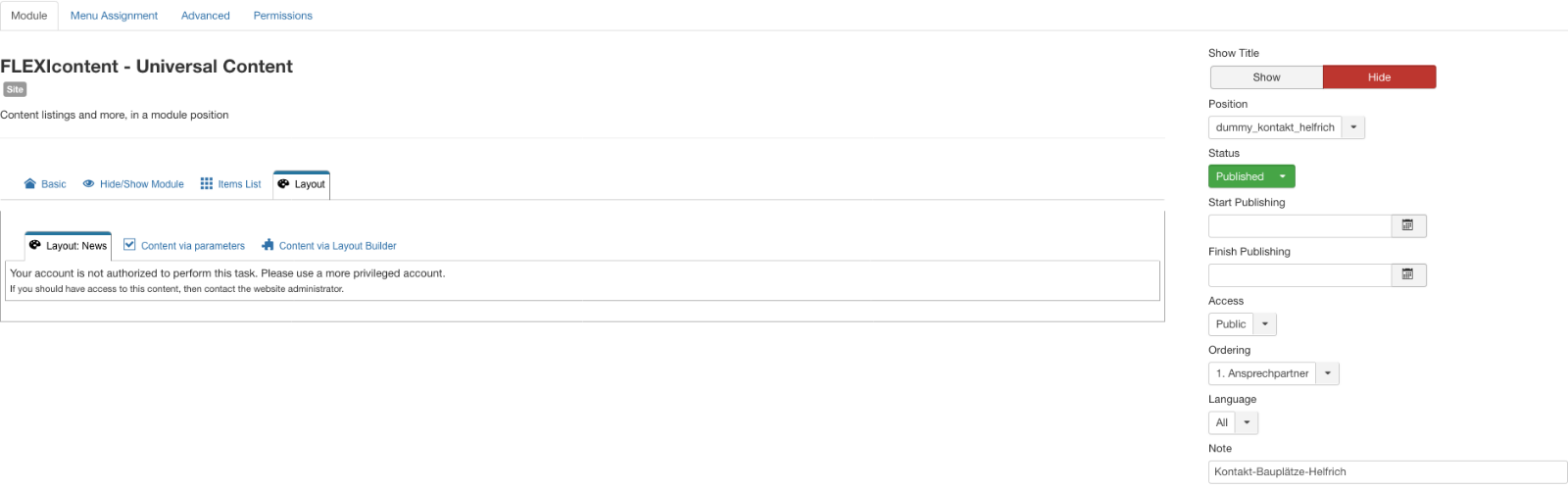The image size is (1568, 489).
Task: Set Show Title to Hide
Action: [1379, 77]
